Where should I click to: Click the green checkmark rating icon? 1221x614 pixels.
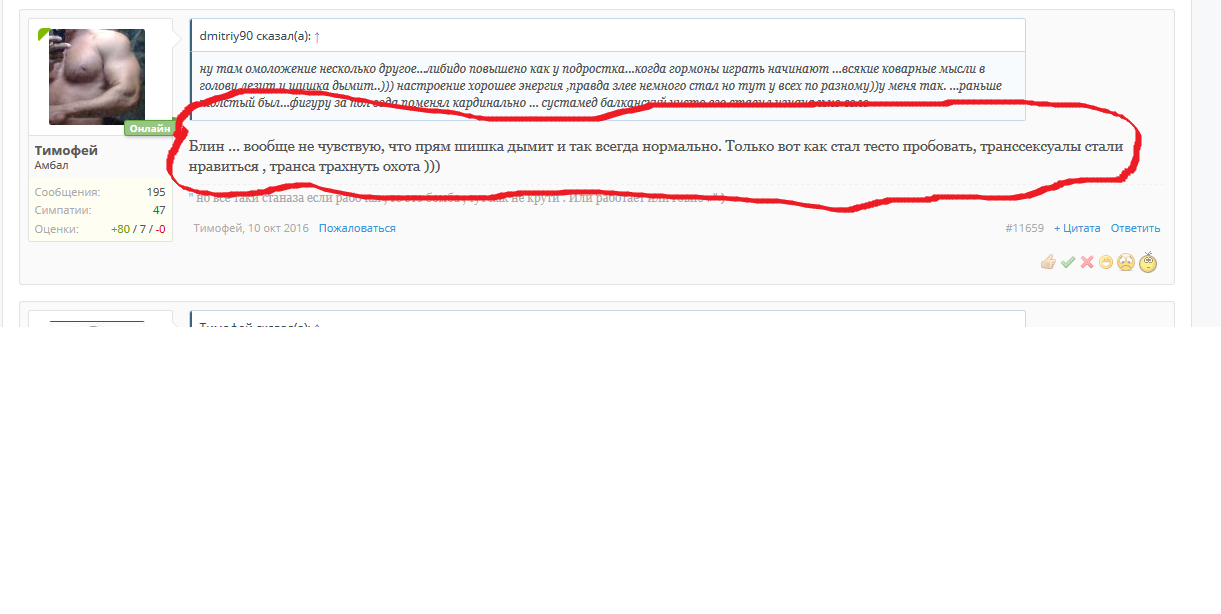click(1068, 263)
